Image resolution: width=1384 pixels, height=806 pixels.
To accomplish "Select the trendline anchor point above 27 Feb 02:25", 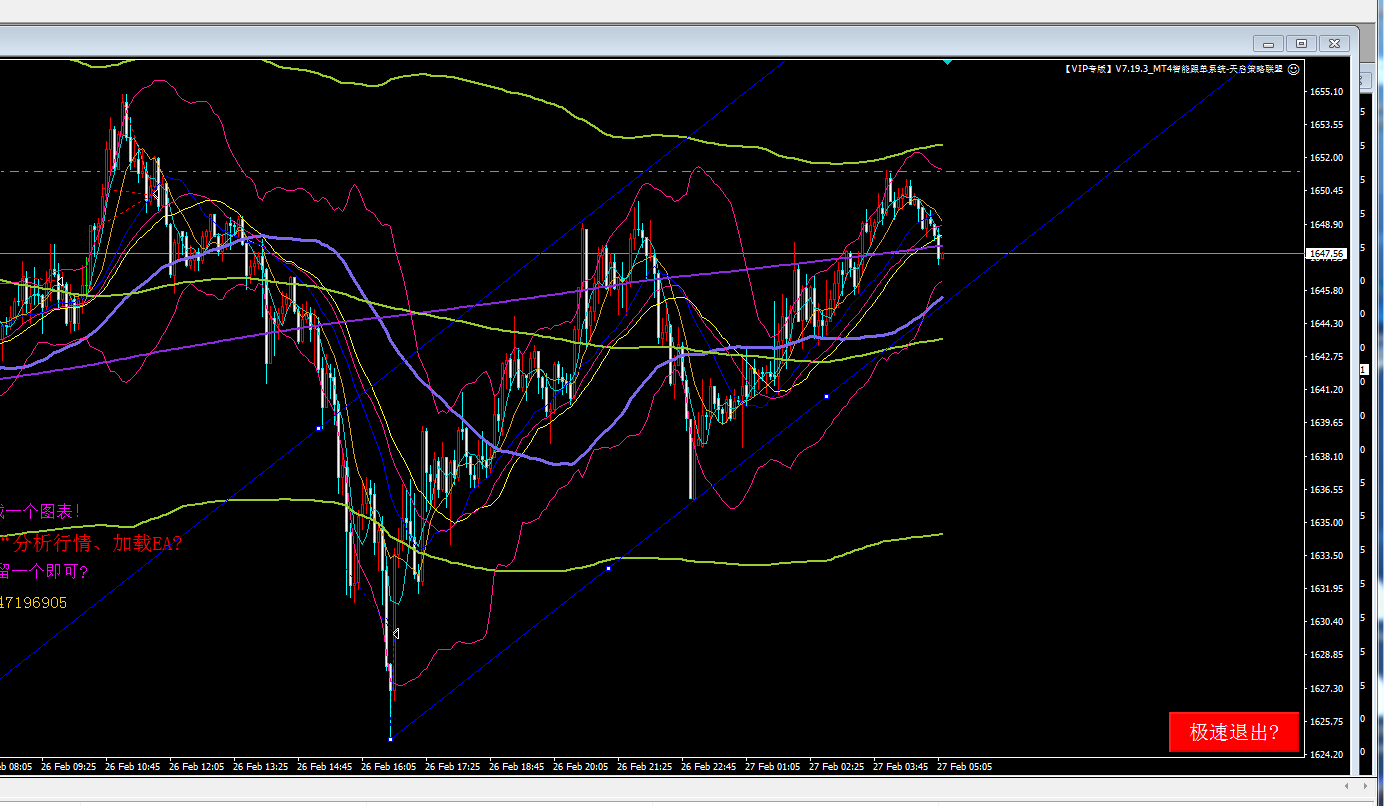I will coord(826,397).
